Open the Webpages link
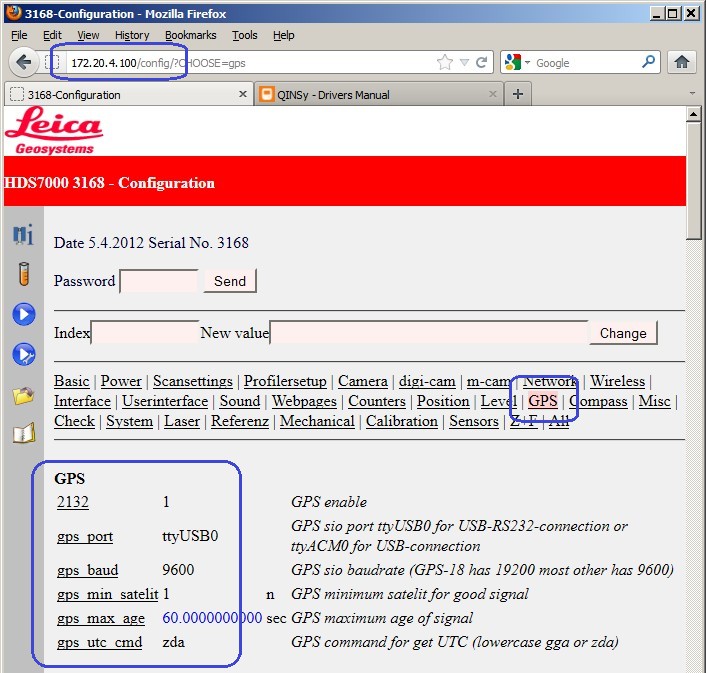The width and height of the screenshot is (706, 673). (x=304, y=401)
